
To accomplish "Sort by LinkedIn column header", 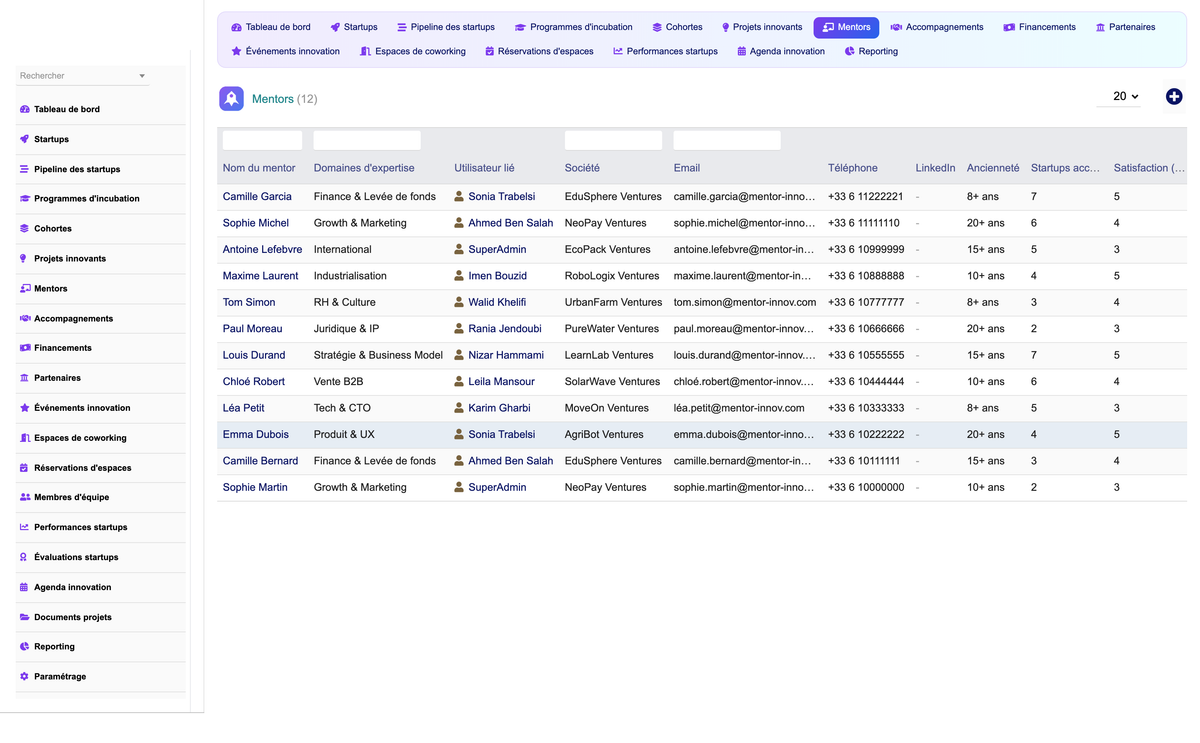I will pyautogui.click(x=935, y=168).
